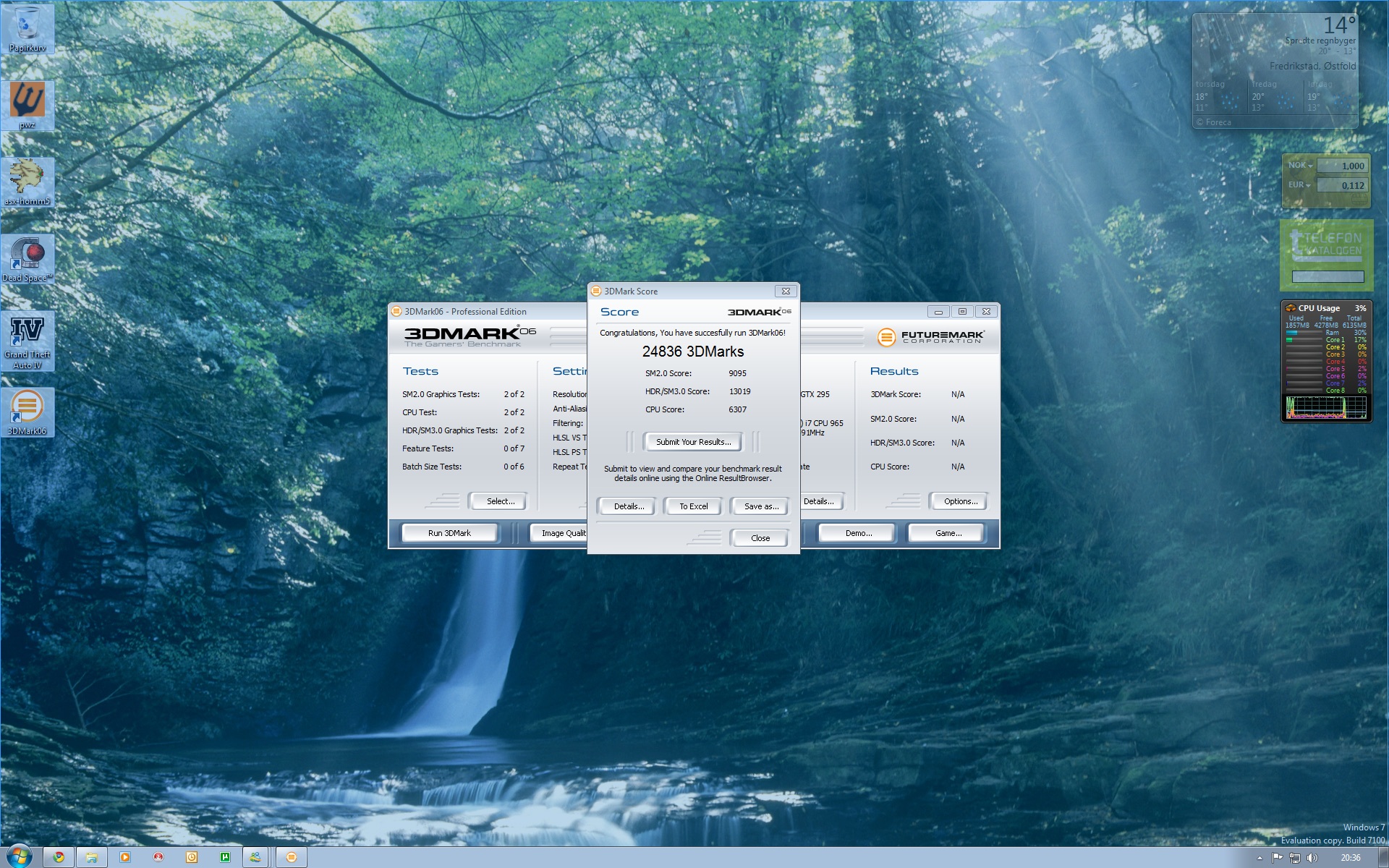
Task: Click the 3DMark Score title bar icon
Action: (596, 292)
